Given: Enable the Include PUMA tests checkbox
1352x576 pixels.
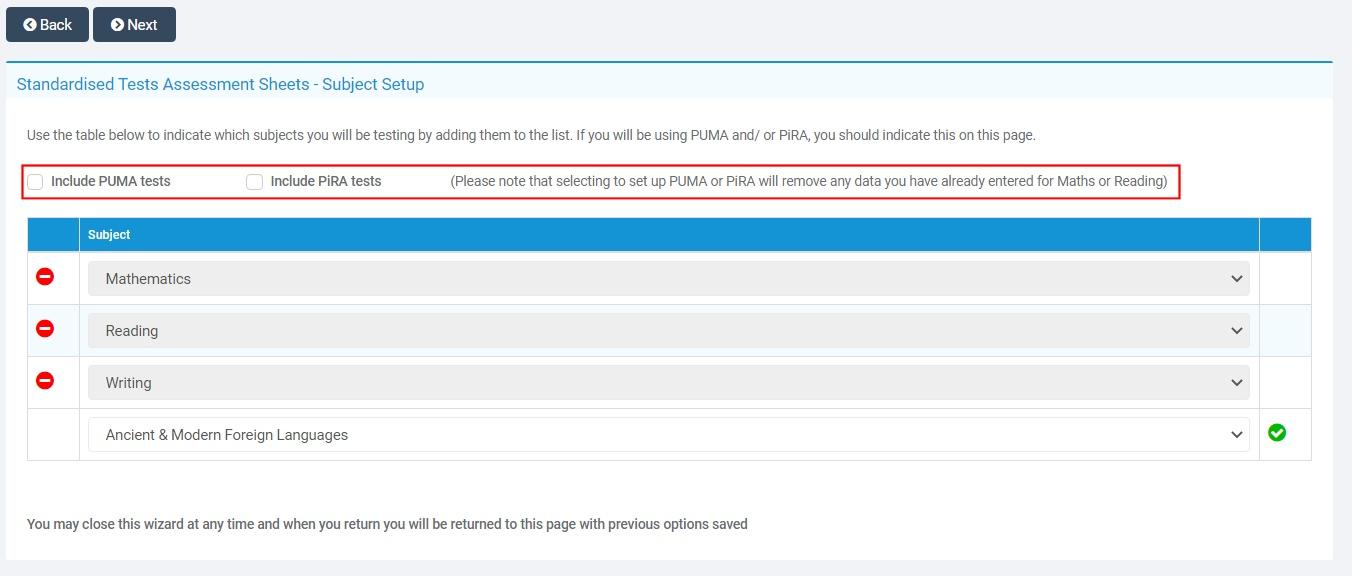Looking at the screenshot, I should [36, 182].
